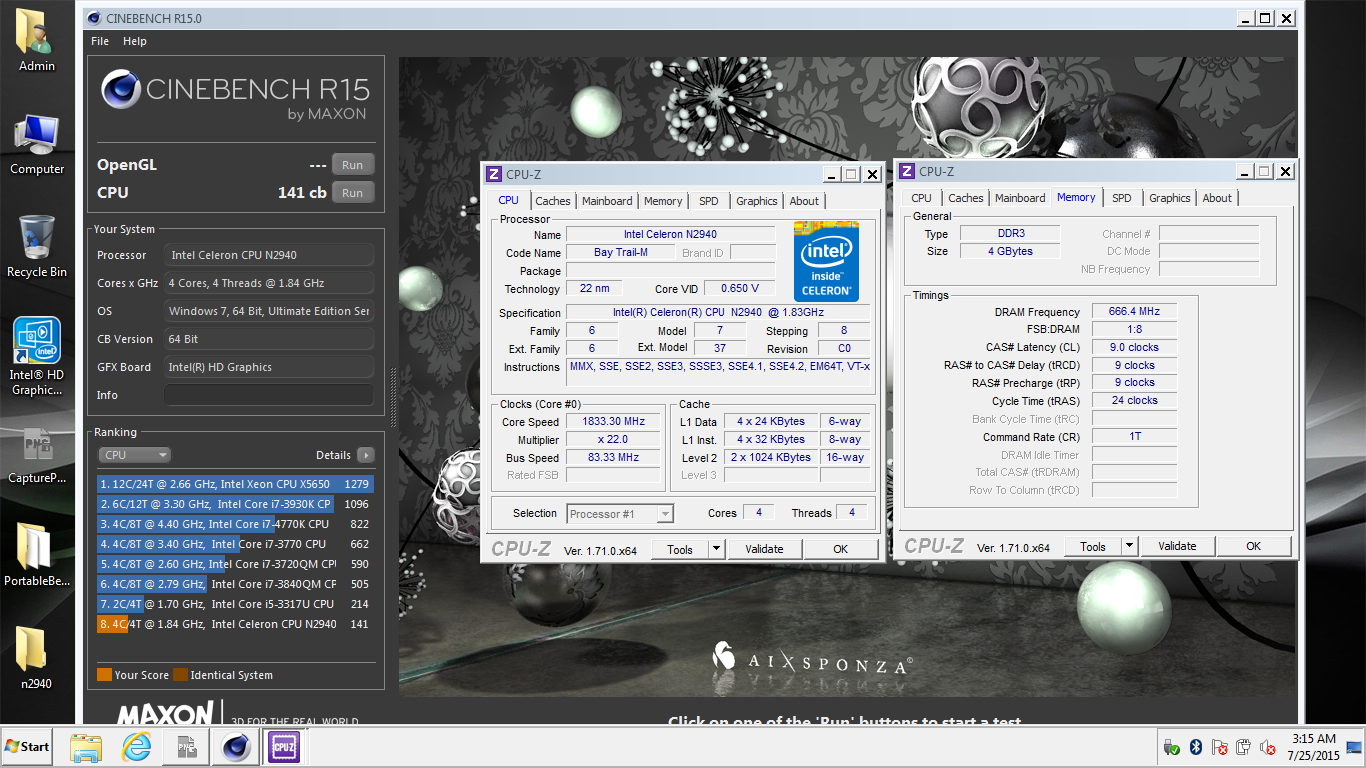Select the CaptureP PNG file icon
1366x768 pixels.
pos(37,455)
